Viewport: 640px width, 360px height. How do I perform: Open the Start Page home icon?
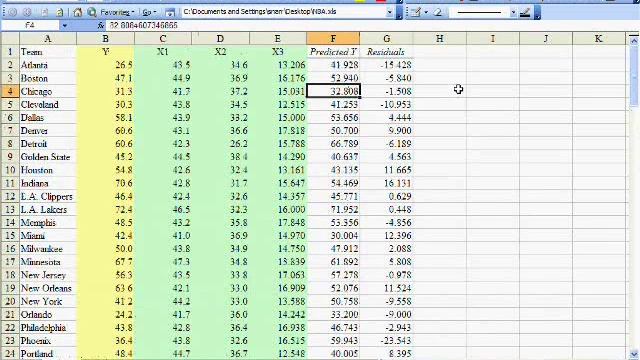[x=78, y=12]
